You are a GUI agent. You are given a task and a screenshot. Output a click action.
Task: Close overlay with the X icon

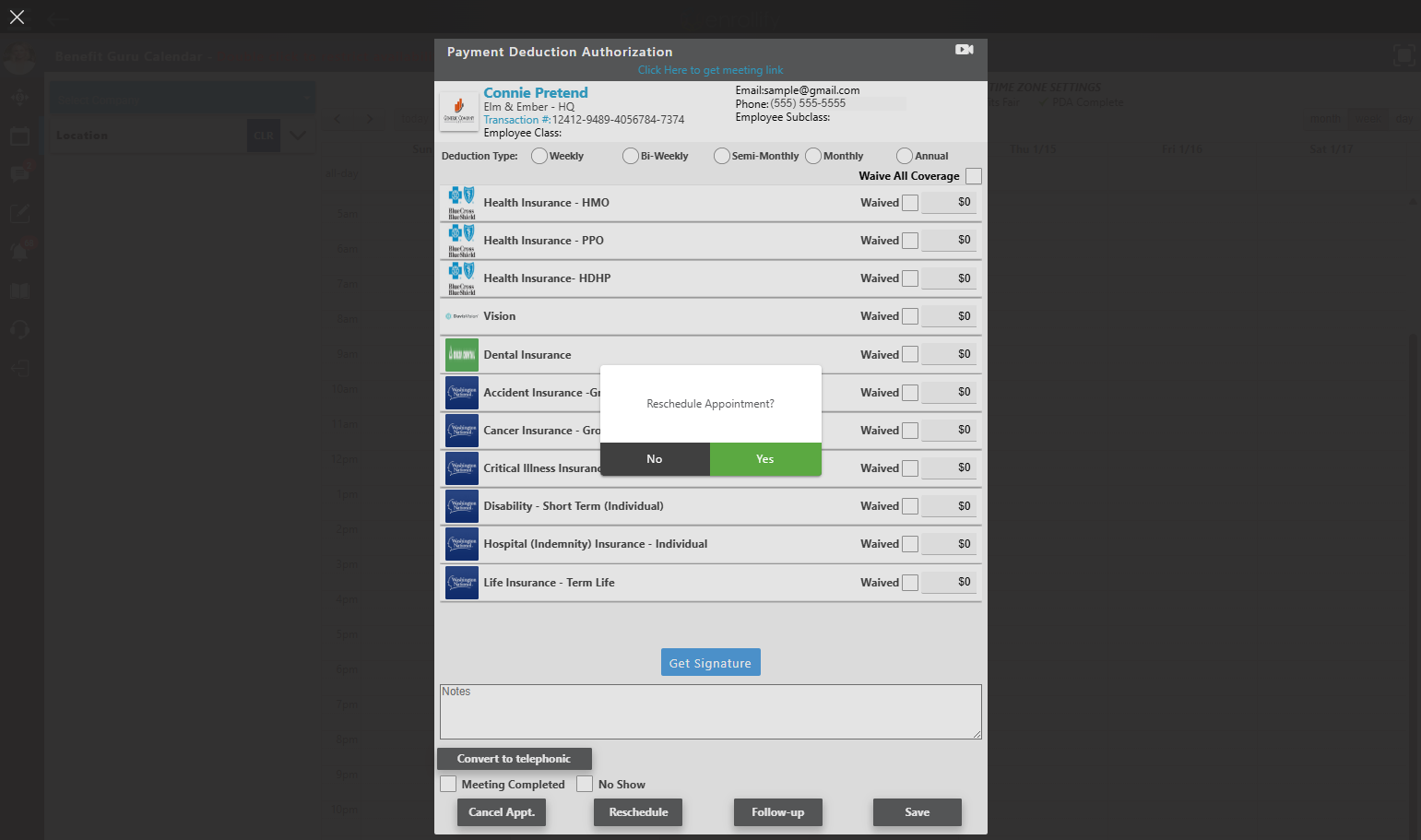tap(17, 17)
